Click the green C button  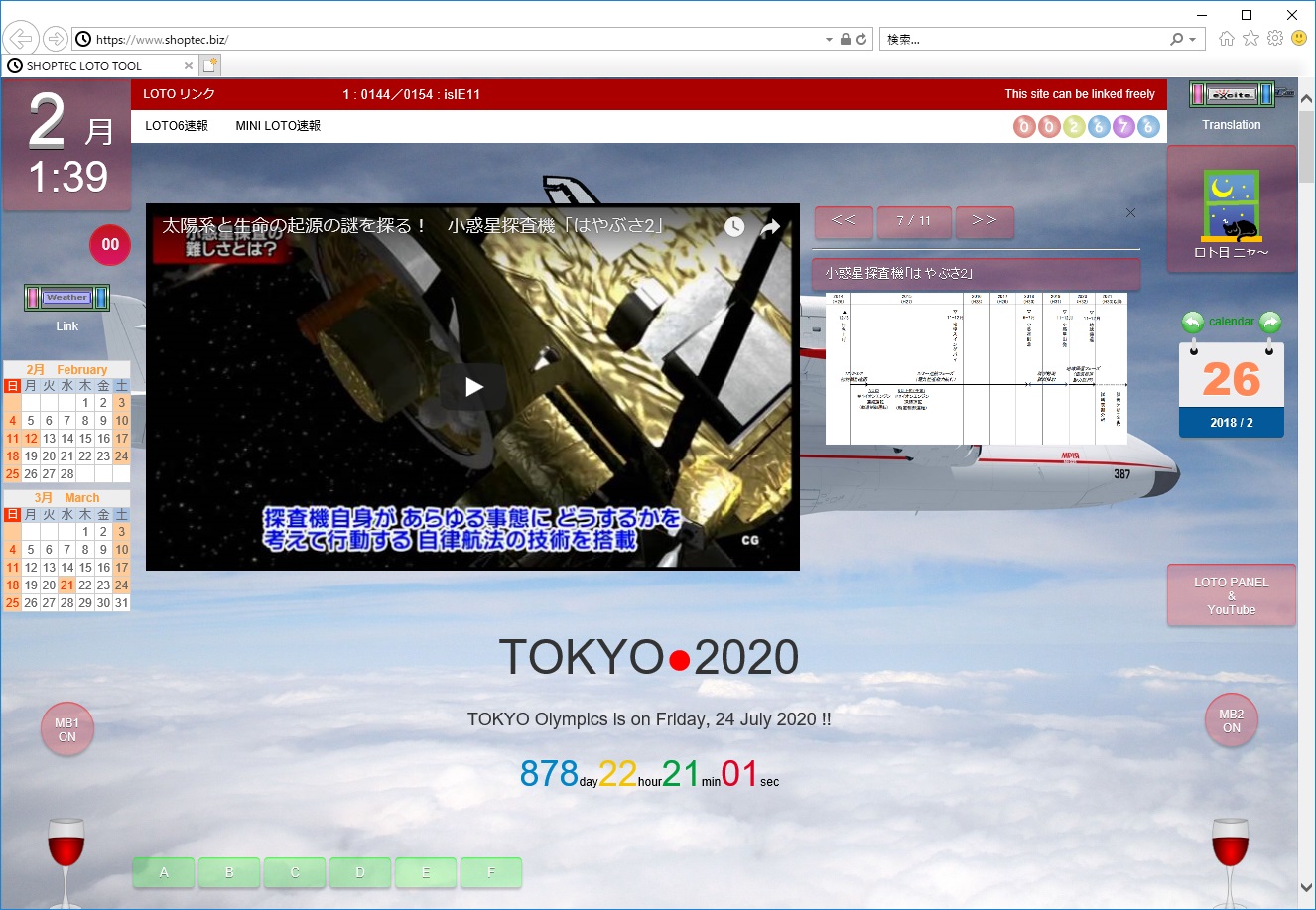[295, 872]
